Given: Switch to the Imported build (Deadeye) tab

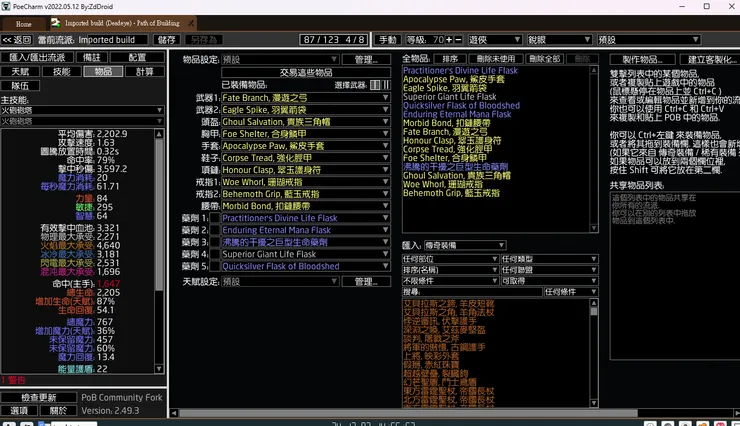Looking at the screenshot, I should [x=123, y=23].
